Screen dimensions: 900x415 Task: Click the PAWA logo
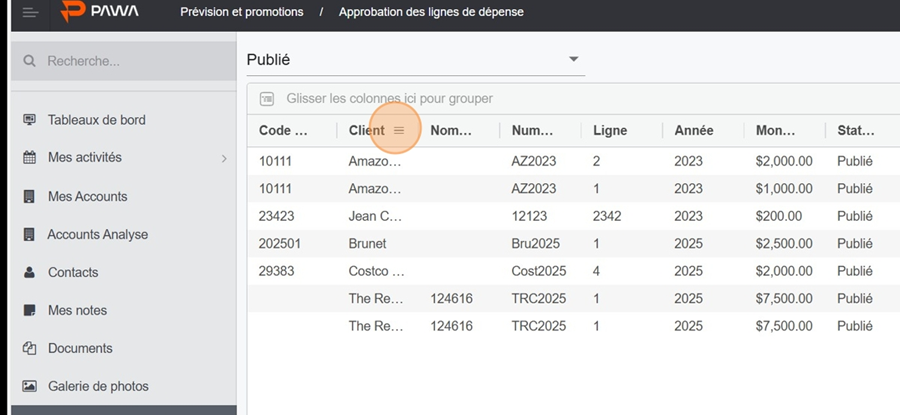[x=100, y=11]
